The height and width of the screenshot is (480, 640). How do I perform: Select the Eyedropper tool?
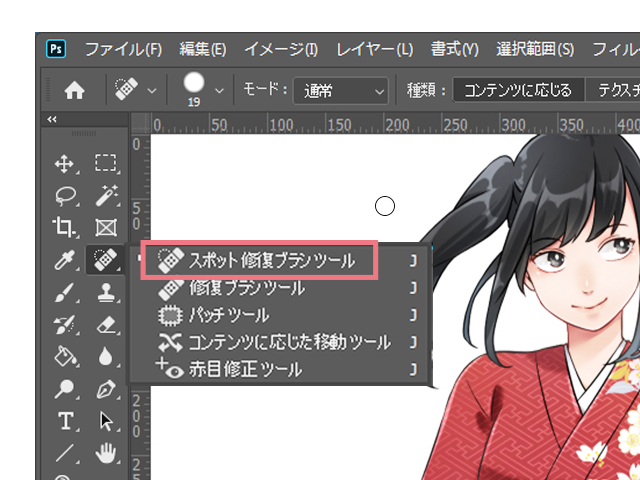[x=65, y=260]
